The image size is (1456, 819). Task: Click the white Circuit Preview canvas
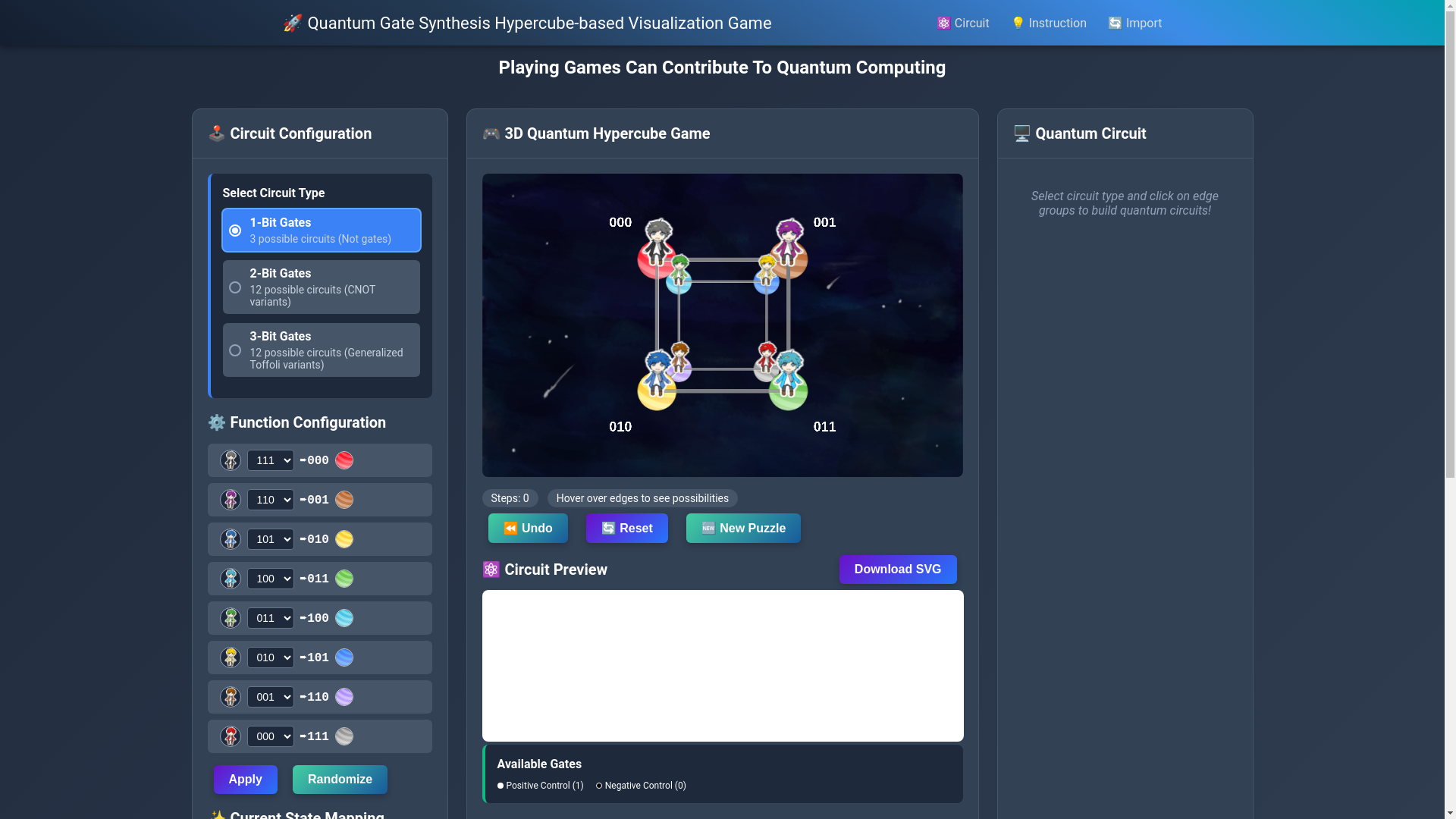click(x=723, y=666)
